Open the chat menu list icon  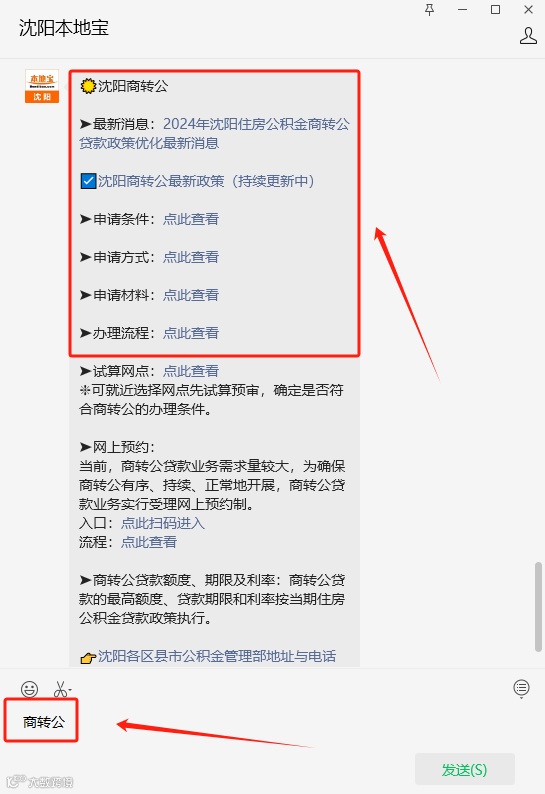pos(521,688)
